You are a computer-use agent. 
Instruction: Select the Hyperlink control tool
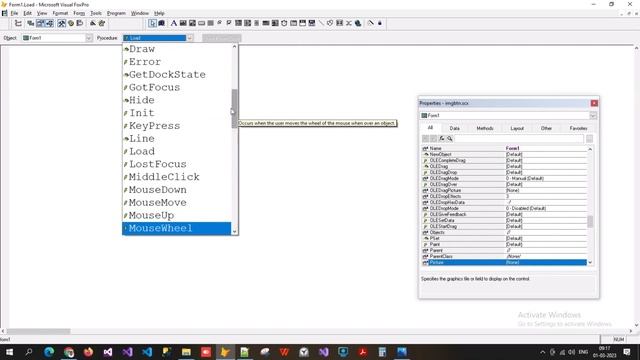point(358,23)
